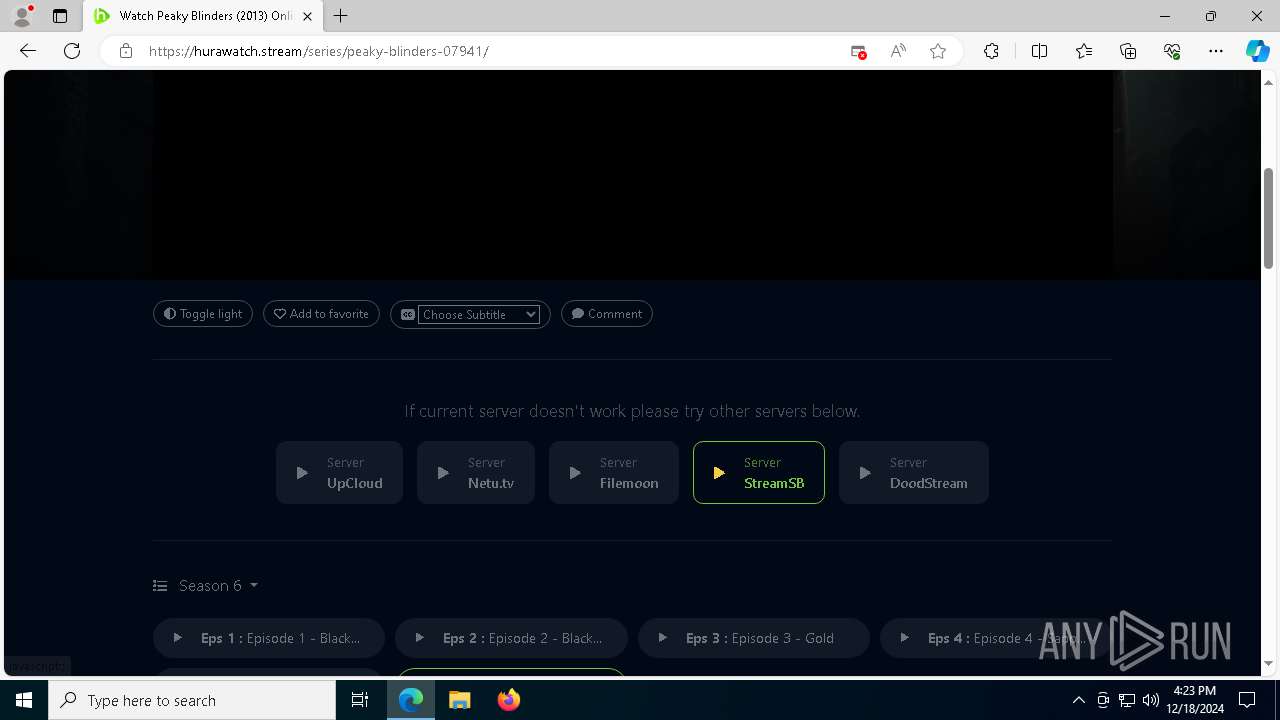Open network settings tray icon
Image resolution: width=1280 pixels, height=720 pixels.
[x=1127, y=700]
